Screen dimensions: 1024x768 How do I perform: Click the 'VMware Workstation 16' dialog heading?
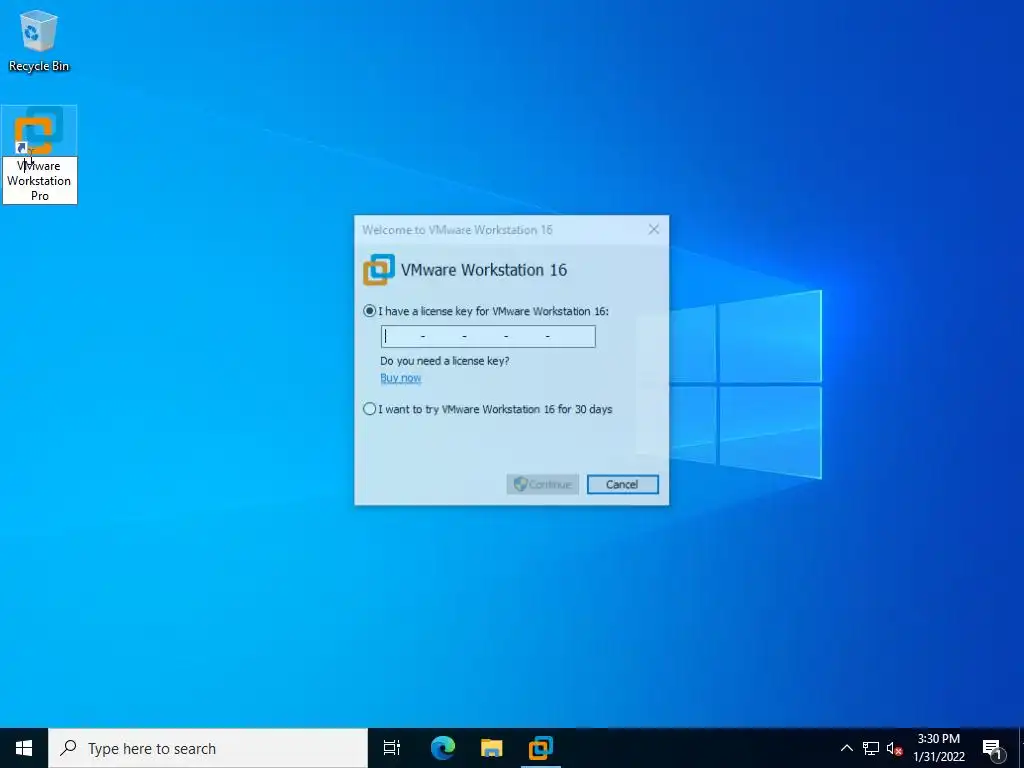(x=484, y=270)
